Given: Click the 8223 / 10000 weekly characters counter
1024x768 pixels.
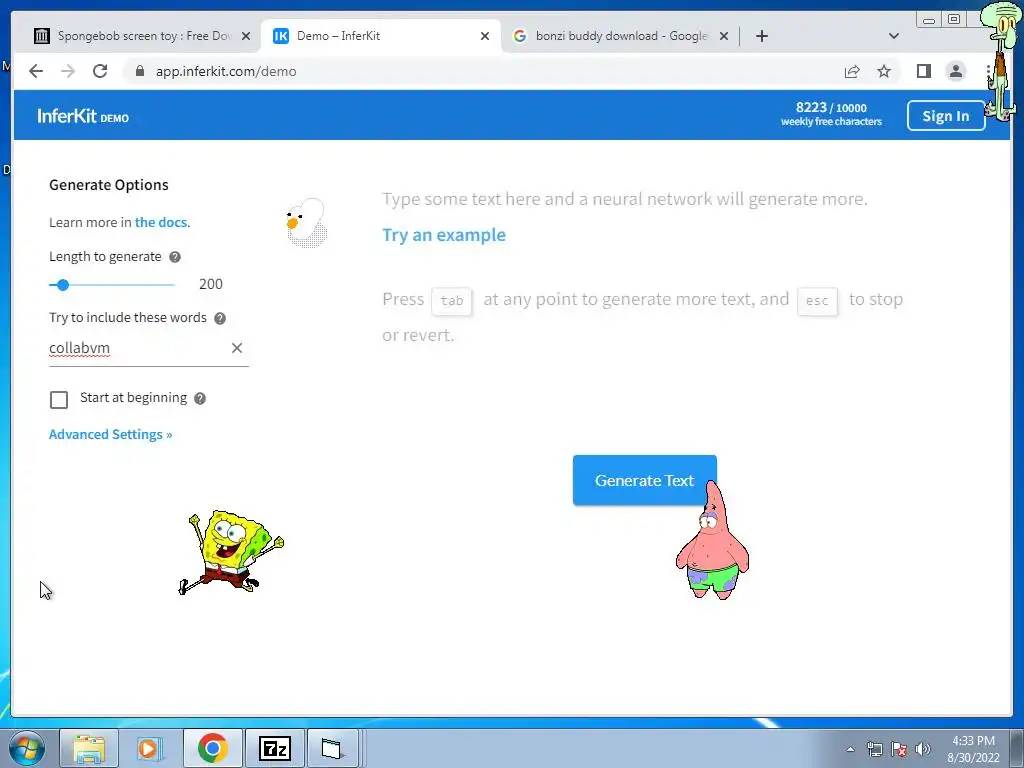Looking at the screenshot, I should point(831,114).
